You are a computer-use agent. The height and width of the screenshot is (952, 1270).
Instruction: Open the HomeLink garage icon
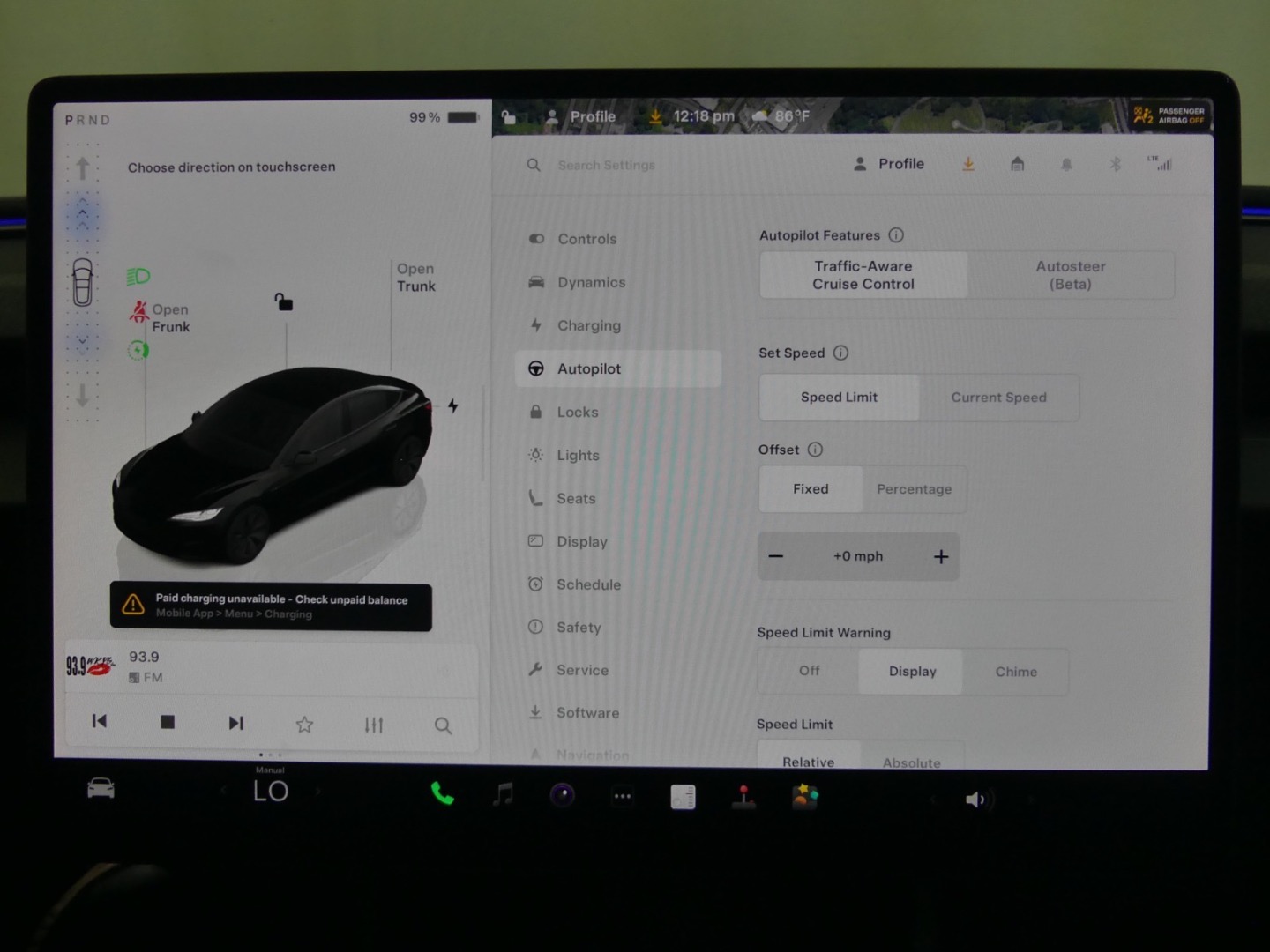[1017, 164]
